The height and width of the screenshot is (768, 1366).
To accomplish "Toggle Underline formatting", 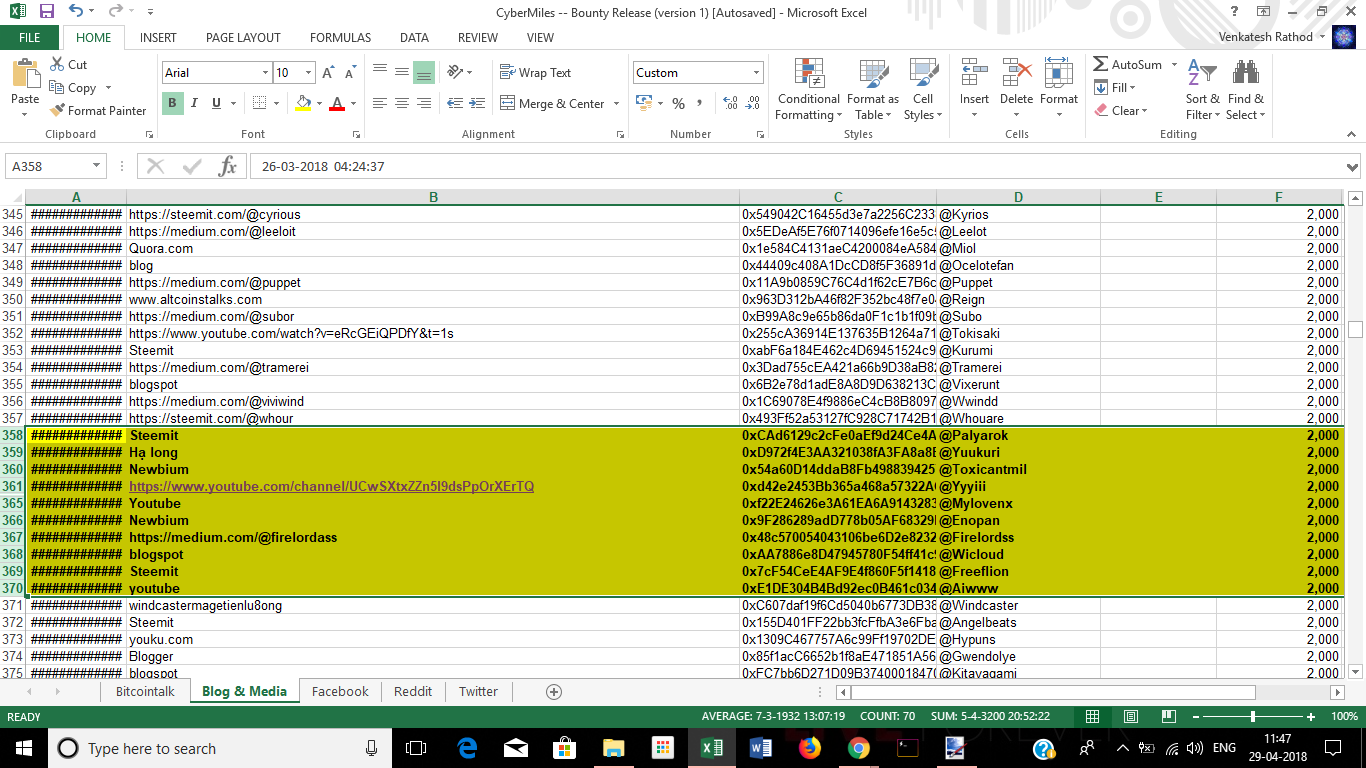I will coord(215,103).
